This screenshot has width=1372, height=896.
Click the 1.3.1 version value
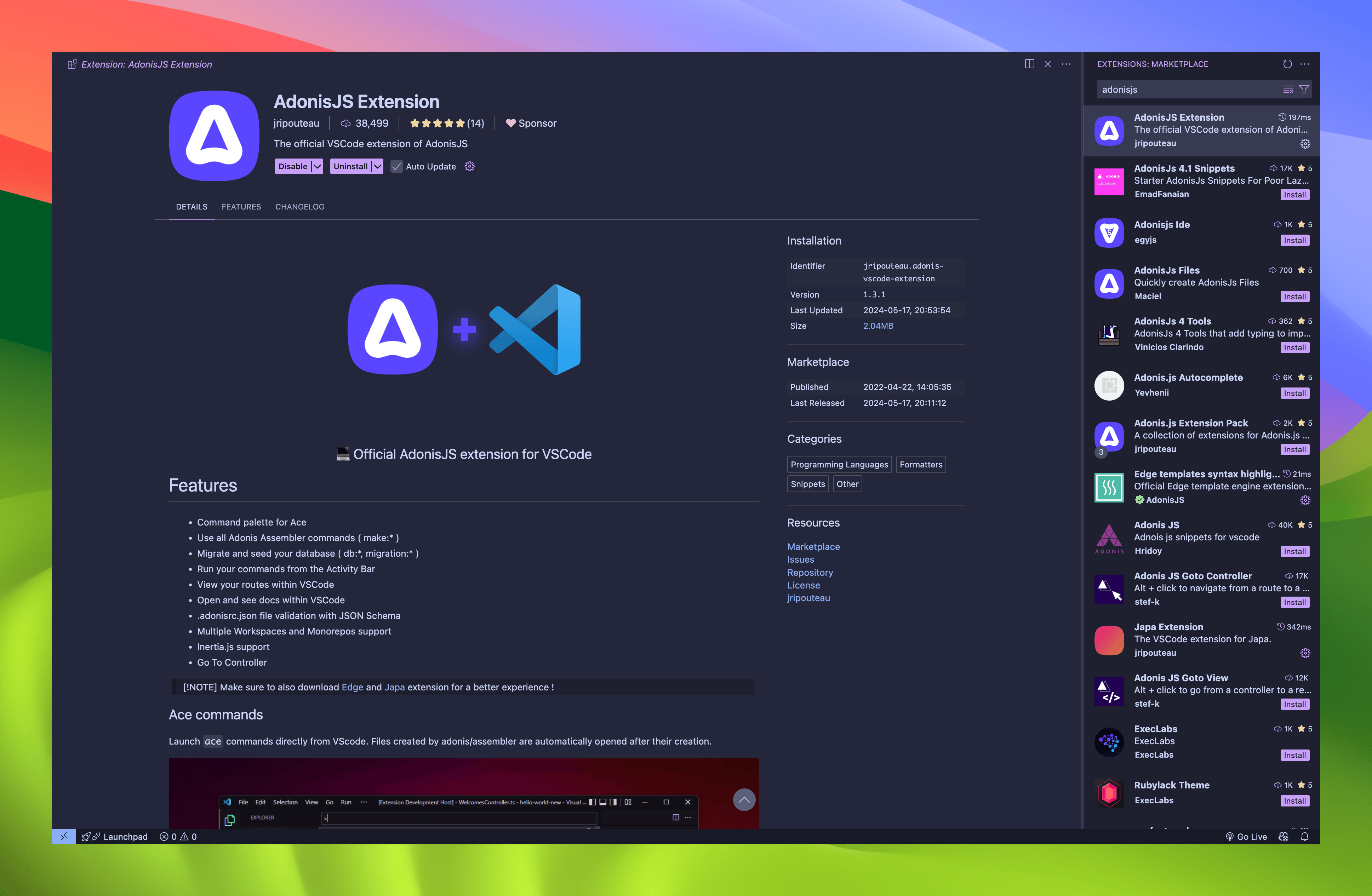tap(874, 294)
